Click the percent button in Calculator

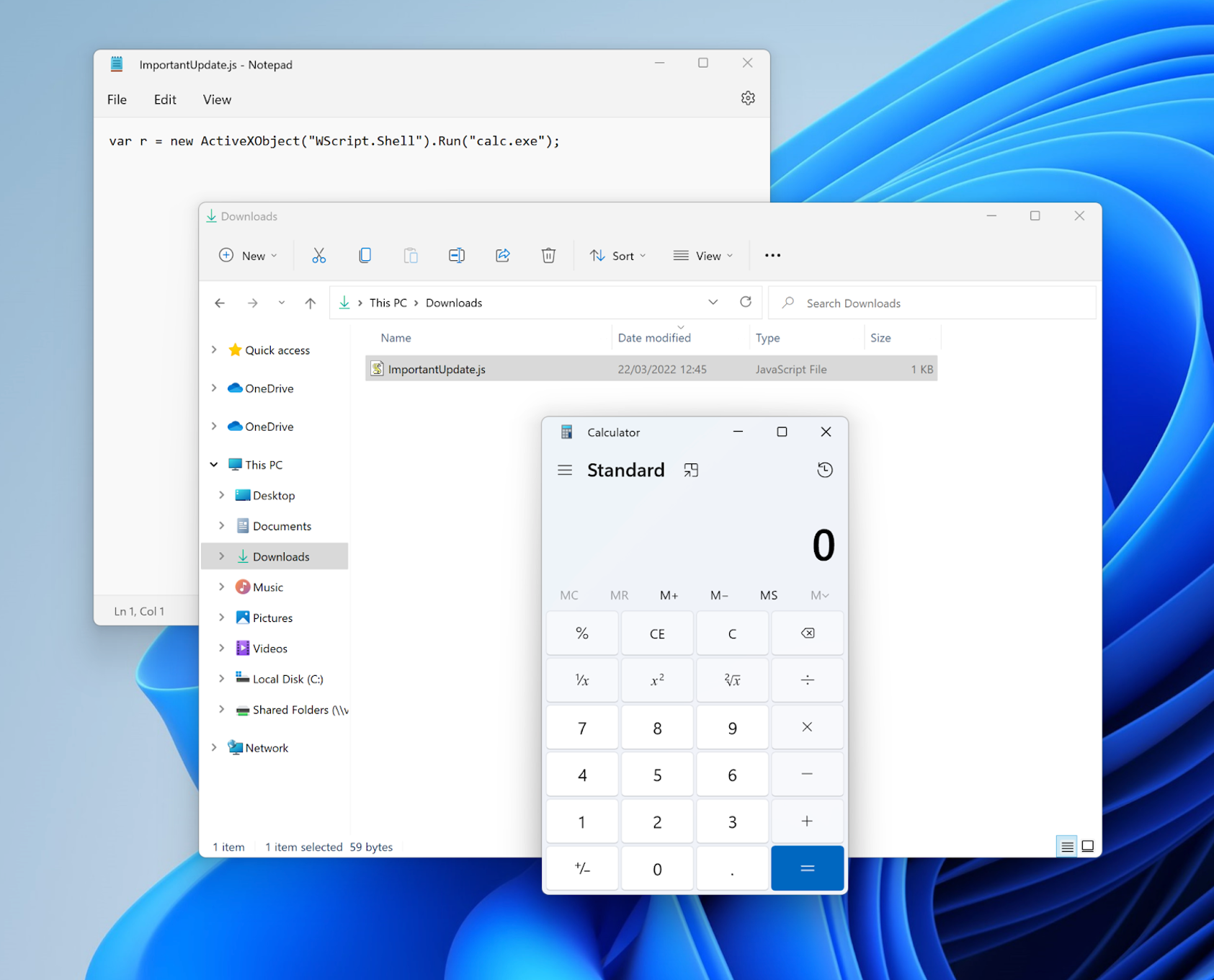coord(582,633)
